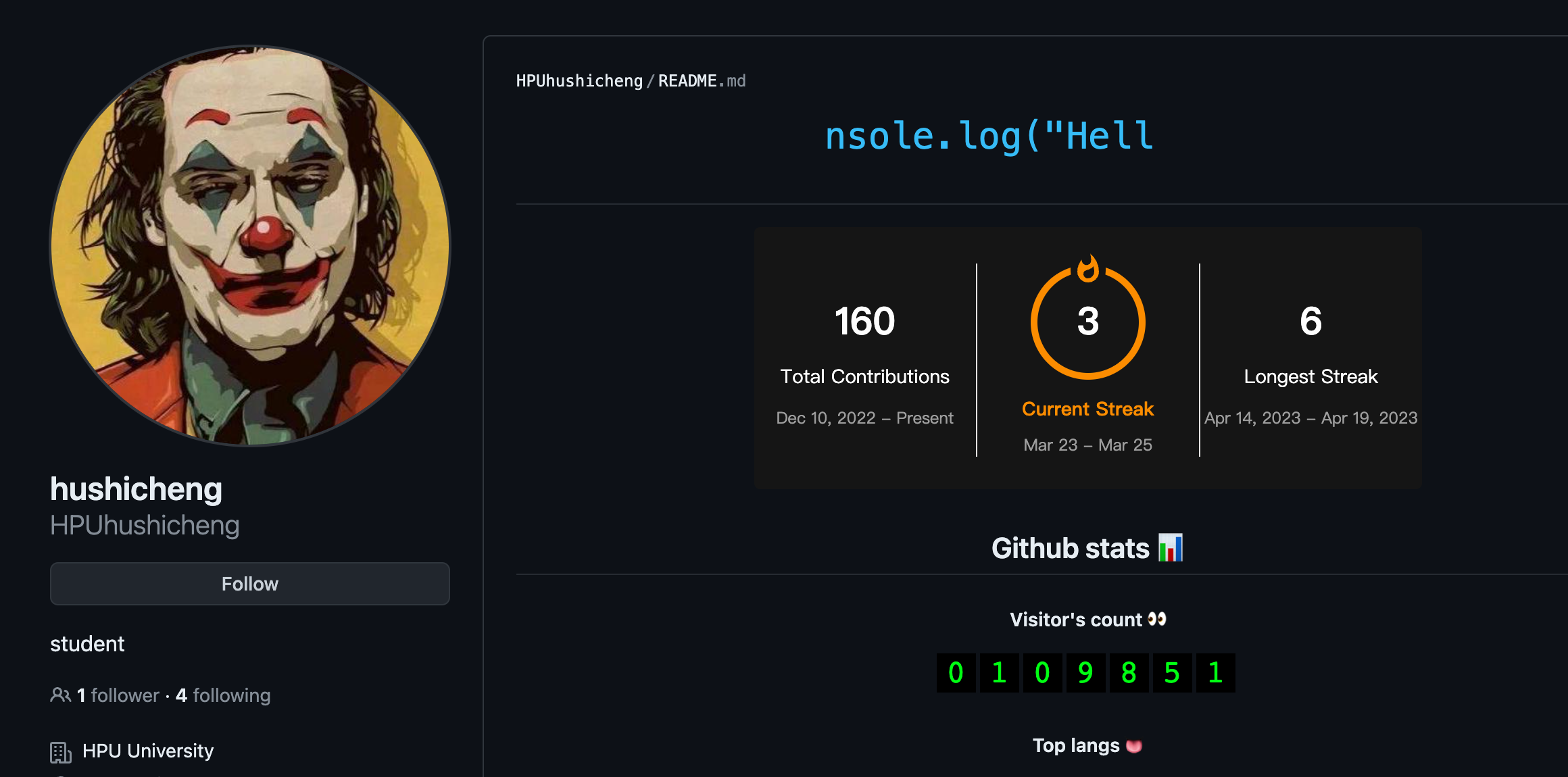
Task: Click the bar chart emoji icon
Action: coord(1171,548)
